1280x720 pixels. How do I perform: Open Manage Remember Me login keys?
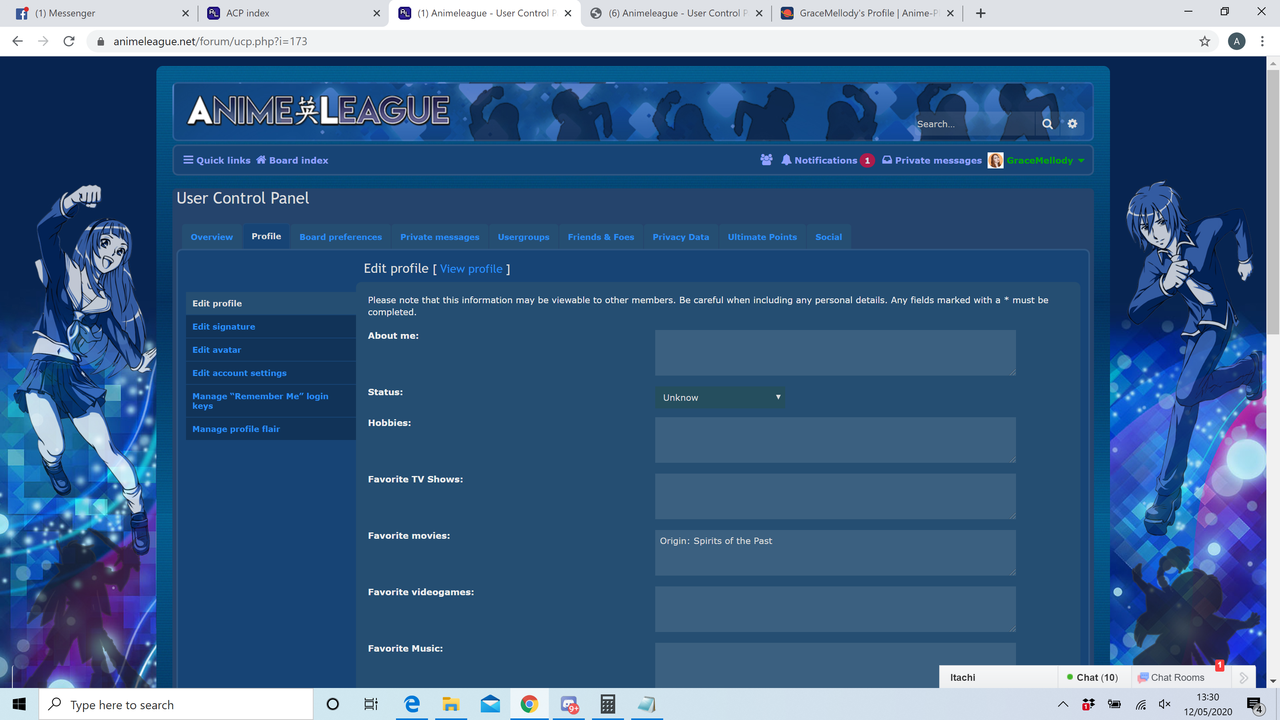click(271, 401)
